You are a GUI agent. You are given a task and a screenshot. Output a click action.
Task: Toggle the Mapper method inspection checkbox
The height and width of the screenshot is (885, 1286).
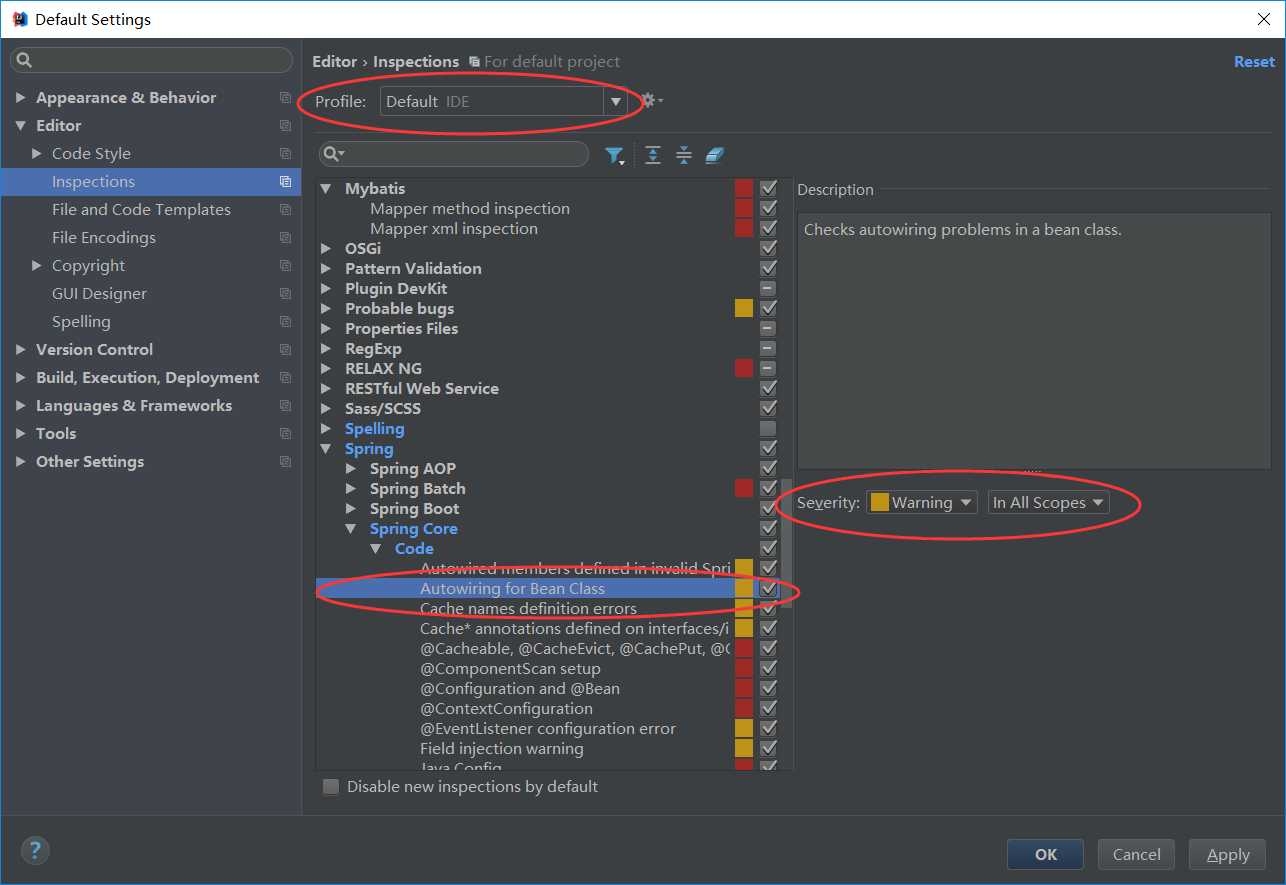[768, 208]
